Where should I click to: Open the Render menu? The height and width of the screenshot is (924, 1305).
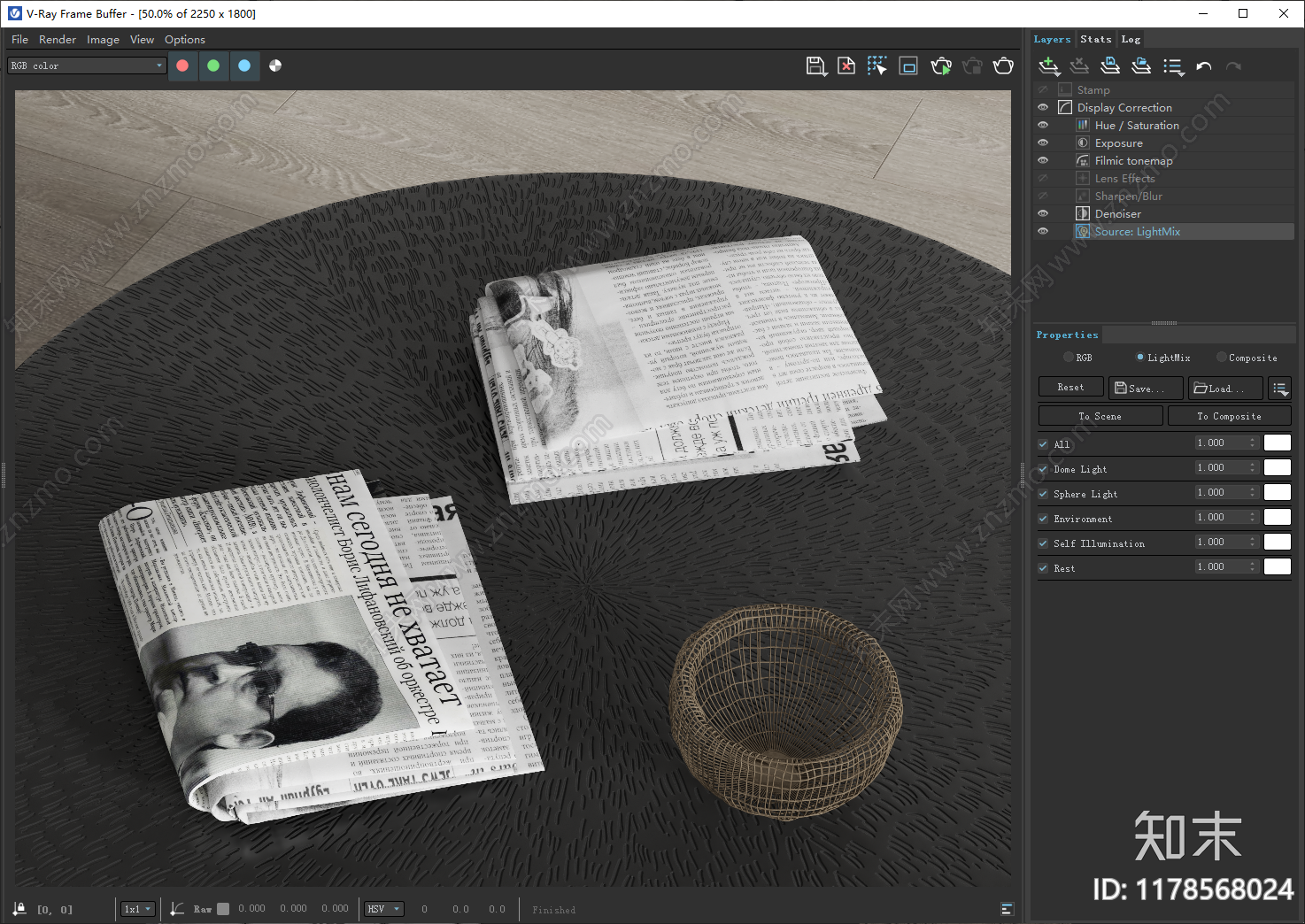click(x=58, y=39)
